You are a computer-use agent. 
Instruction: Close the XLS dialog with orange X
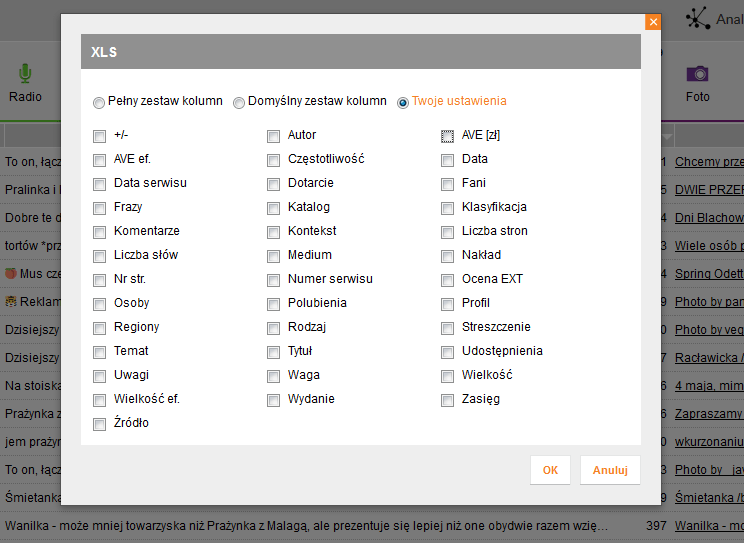(653, 22)
